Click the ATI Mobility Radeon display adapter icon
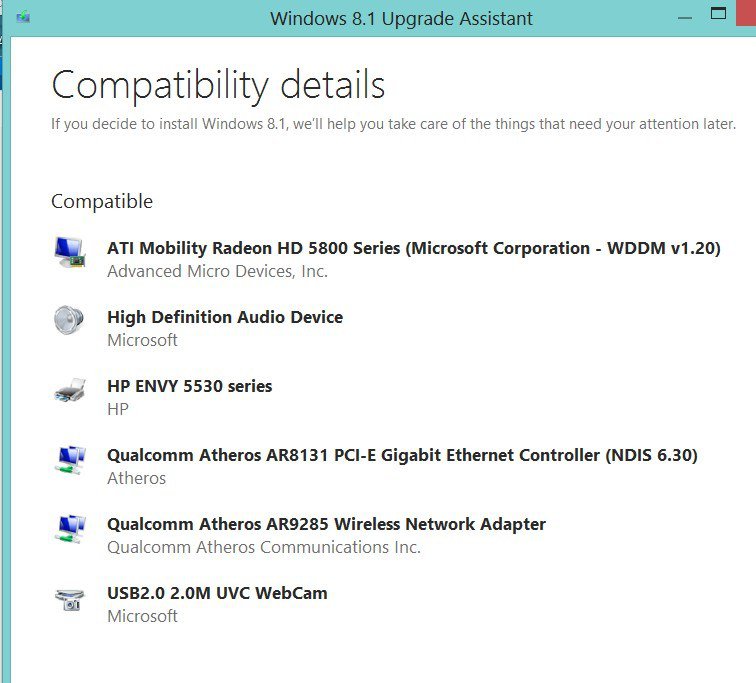This screenshot has width=756, height=683. pyautogui.click(x=70, y=252)
